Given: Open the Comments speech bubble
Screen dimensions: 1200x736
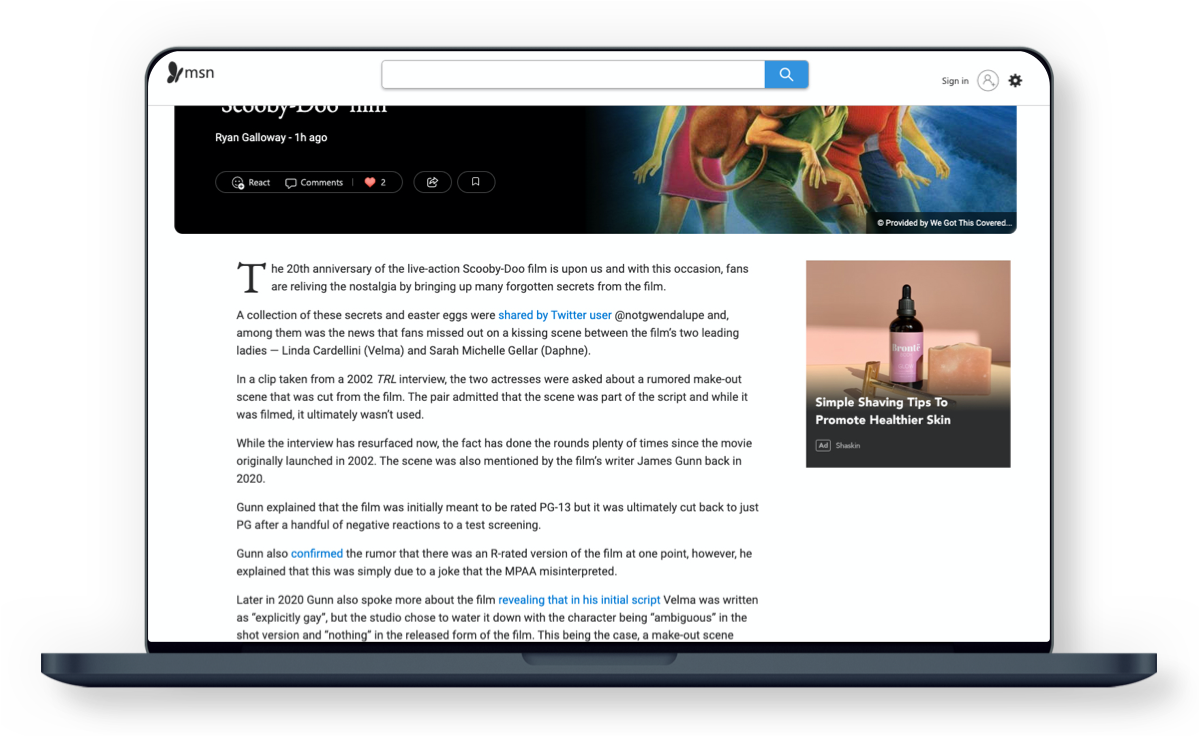Looking at the screenshot, I should [291, 183].
